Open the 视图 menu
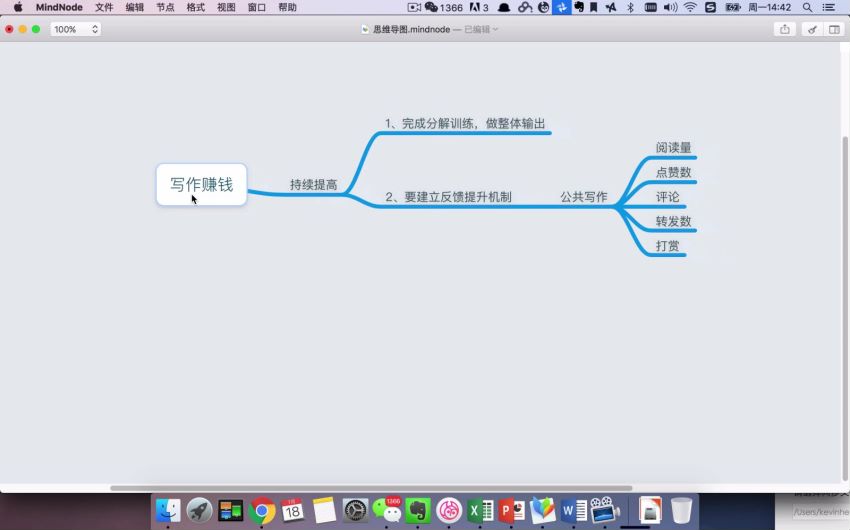The width and height of the screenshot is (850, 530). (x=226, y=7)
